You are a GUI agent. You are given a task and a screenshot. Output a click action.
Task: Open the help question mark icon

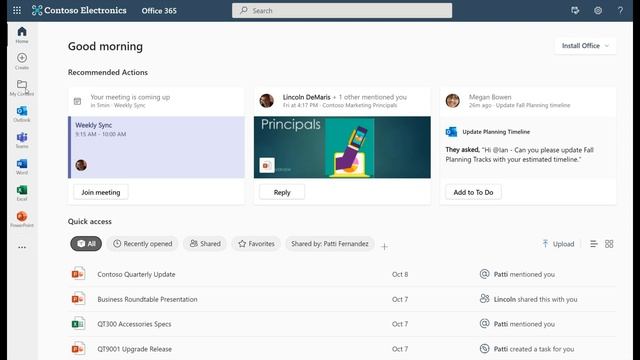(620, 11)
